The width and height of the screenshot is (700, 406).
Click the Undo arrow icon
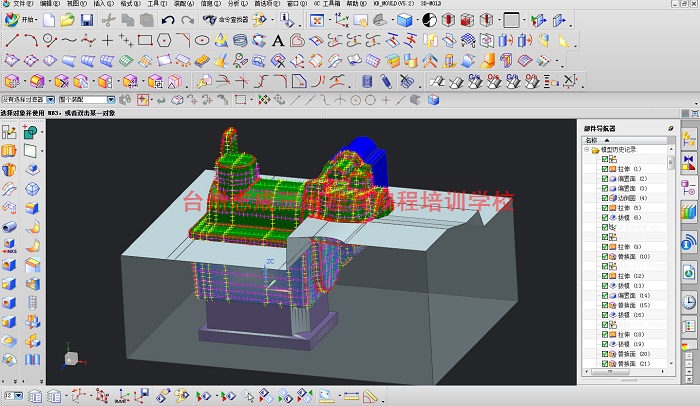point(168,20)
